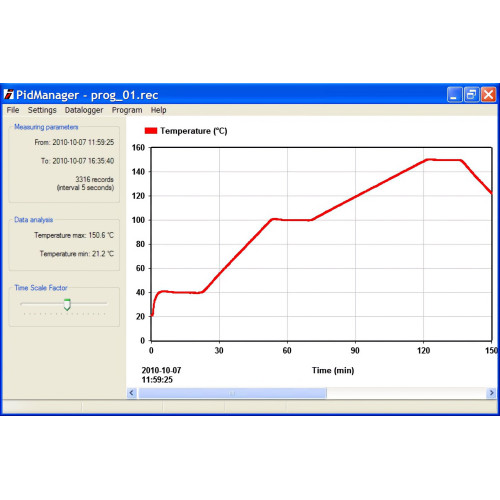Close the PidManager window
This screenshot has width=500, height=500.
pos(488,95)
